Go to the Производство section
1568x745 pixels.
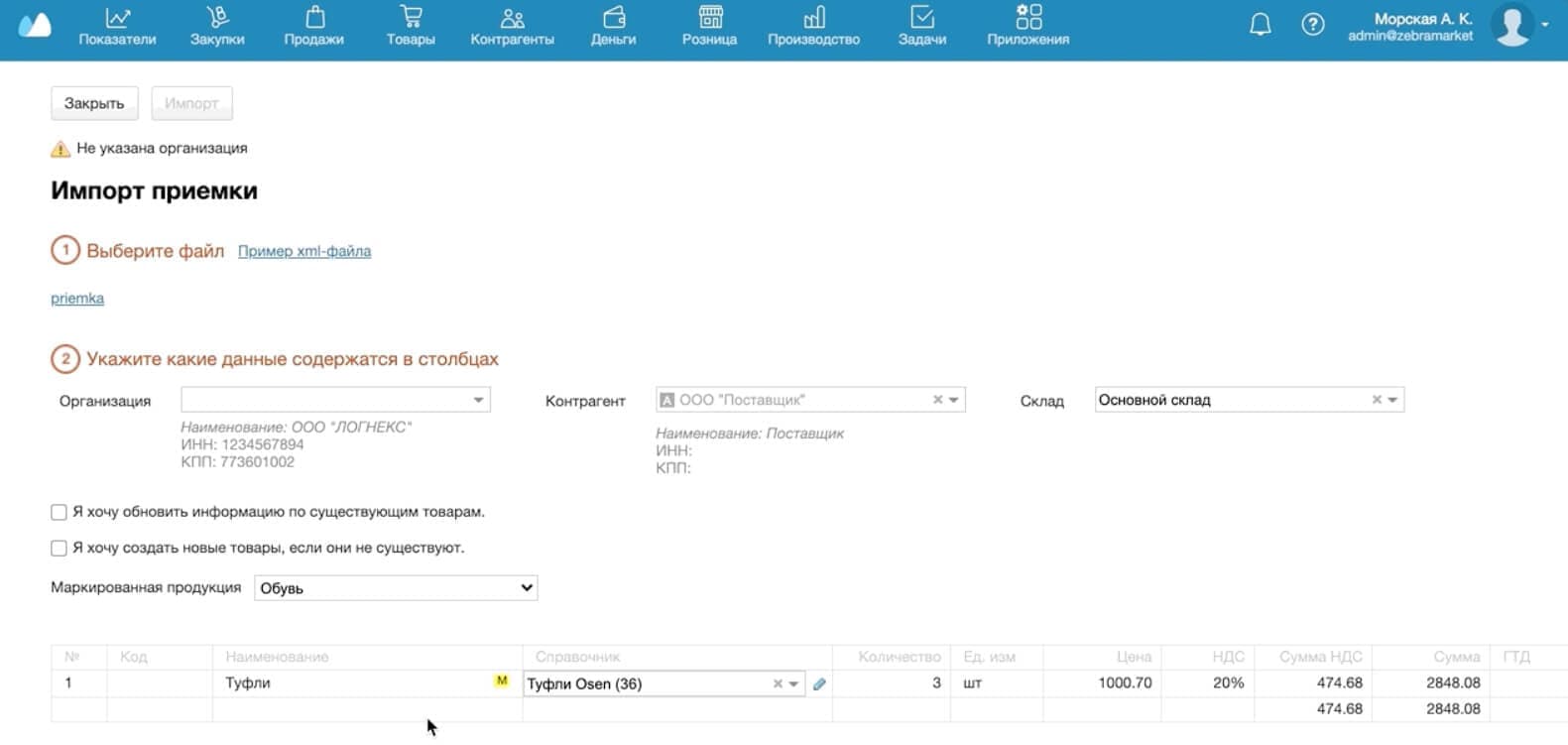[x=813, y=27]
